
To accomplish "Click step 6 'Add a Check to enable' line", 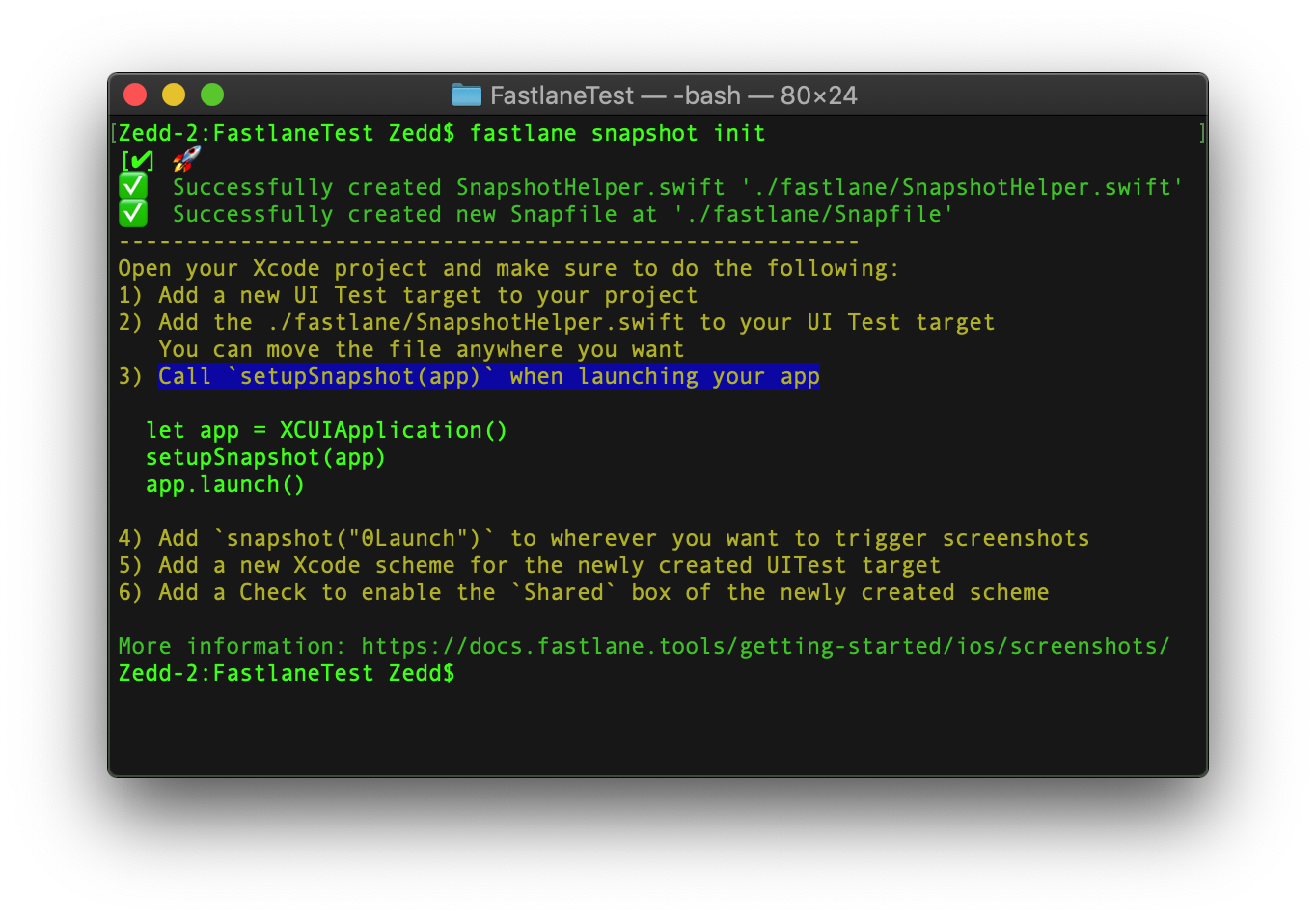I will coord(583,592).
